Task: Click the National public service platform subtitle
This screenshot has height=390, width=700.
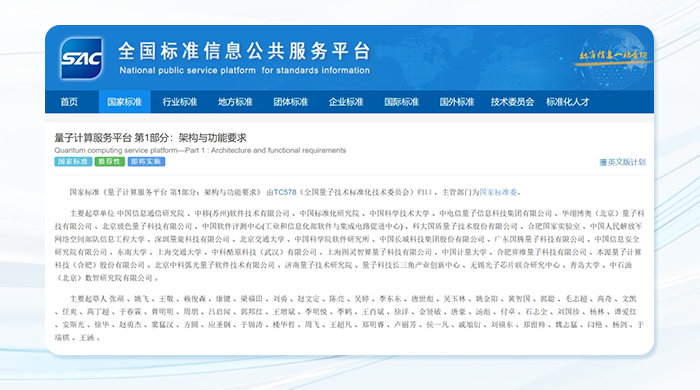Action: pyautogui.click(x=245, y=71)
